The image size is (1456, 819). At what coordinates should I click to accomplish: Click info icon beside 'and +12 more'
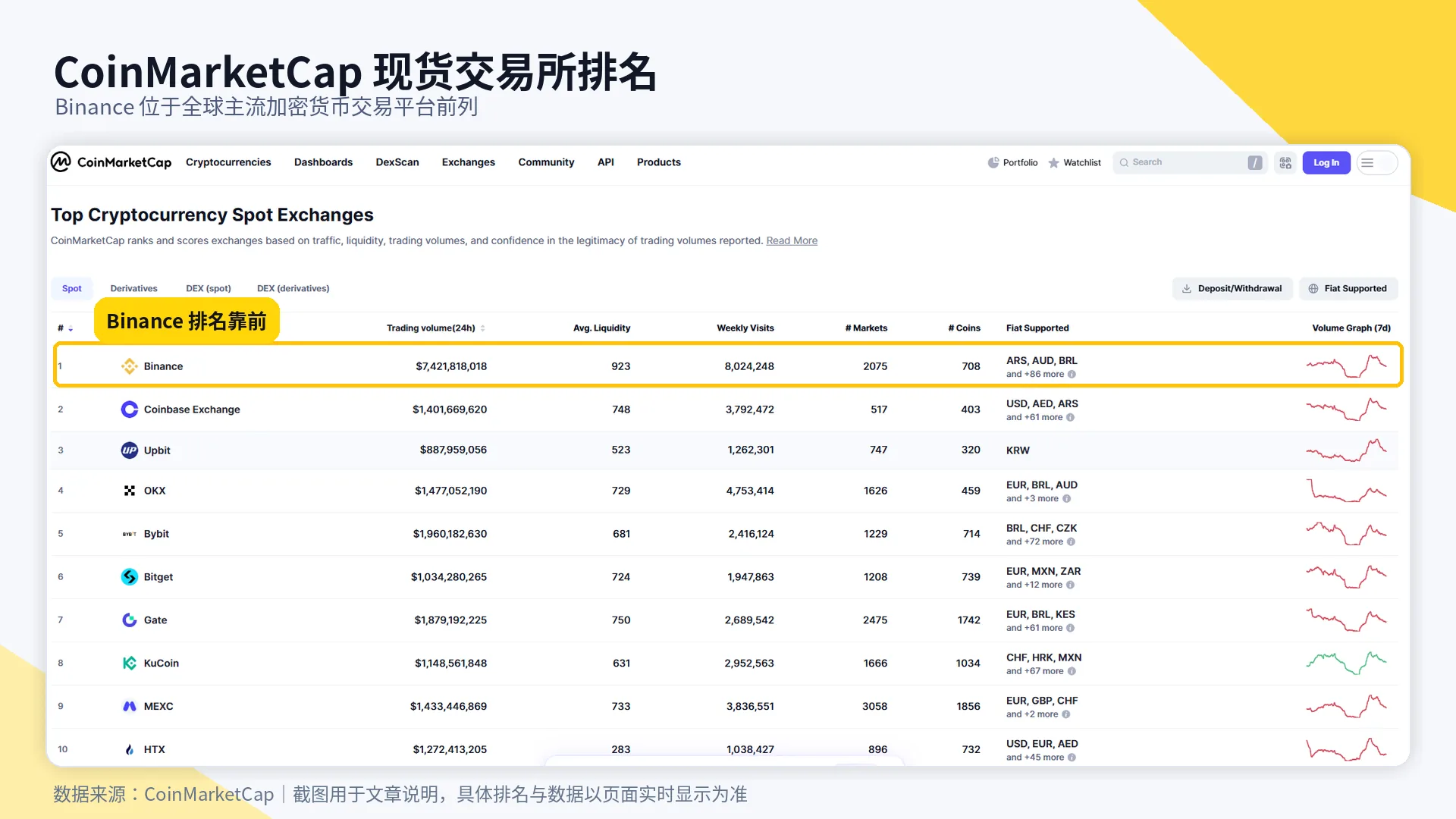(1070, 585)
